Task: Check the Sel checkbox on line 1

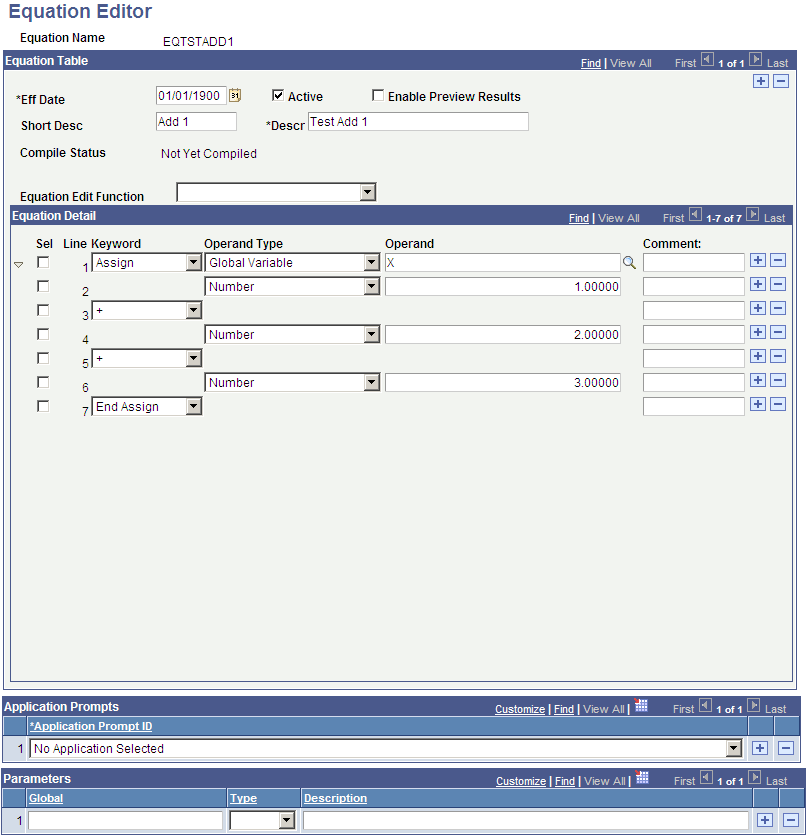Action: pos(43,262)
